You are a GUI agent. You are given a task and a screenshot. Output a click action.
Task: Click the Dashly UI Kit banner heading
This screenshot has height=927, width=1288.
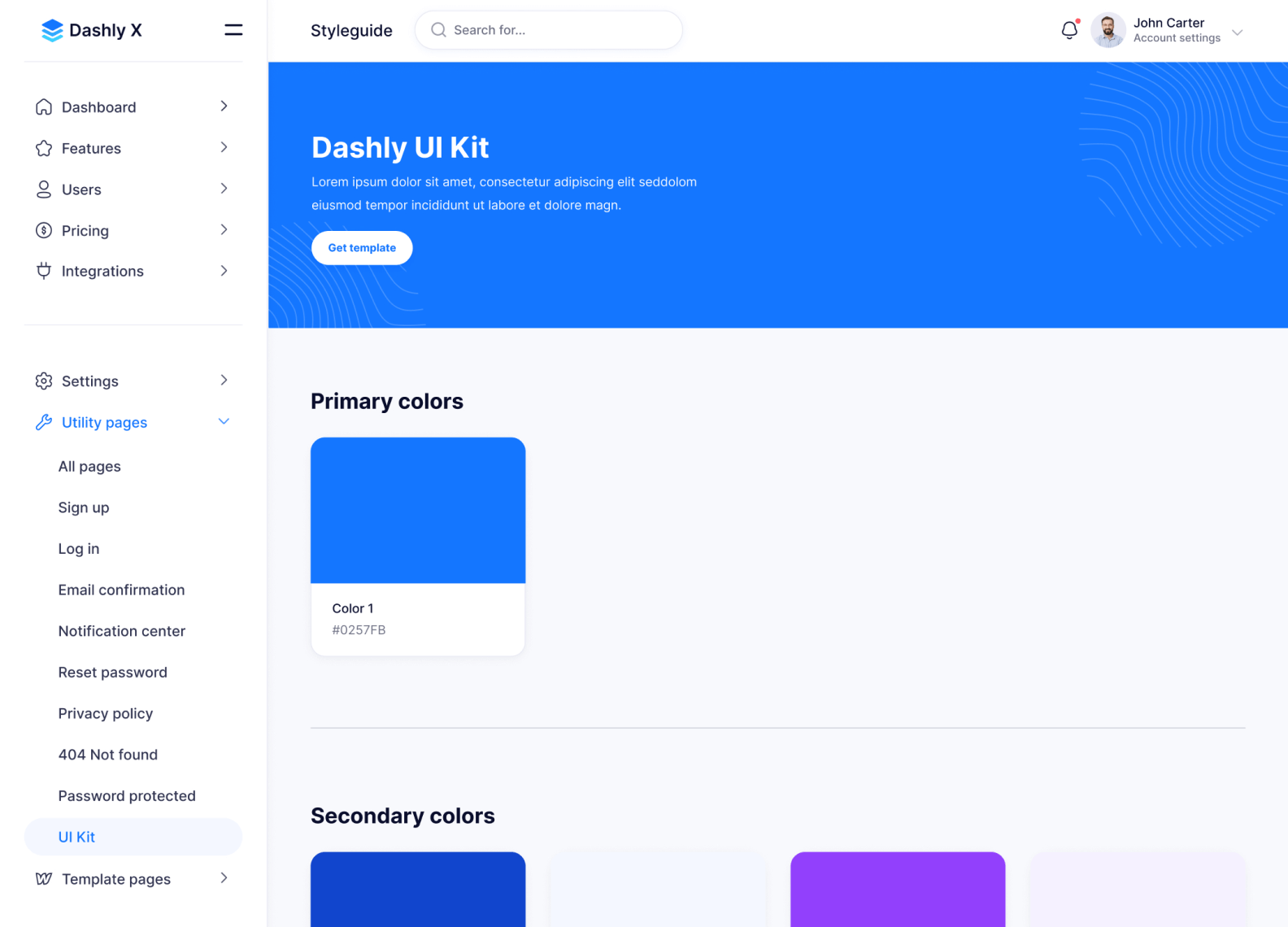click(x=400, y=147)
